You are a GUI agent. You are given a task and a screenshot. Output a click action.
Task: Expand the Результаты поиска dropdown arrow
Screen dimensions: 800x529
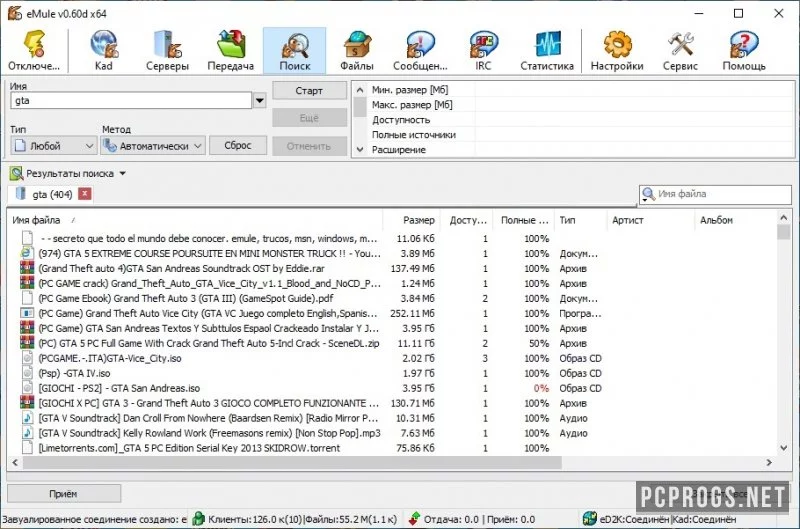click(x=122, y=173)
